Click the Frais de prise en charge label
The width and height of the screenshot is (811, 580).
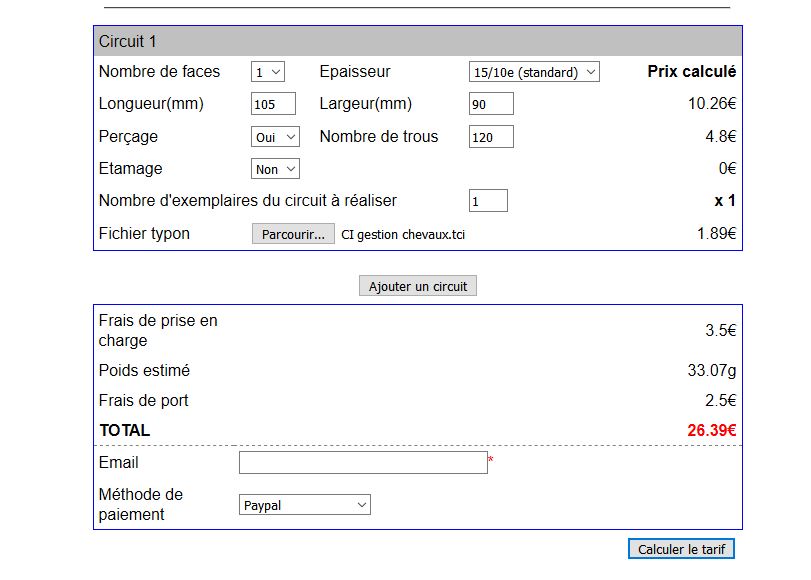(158, 330)
